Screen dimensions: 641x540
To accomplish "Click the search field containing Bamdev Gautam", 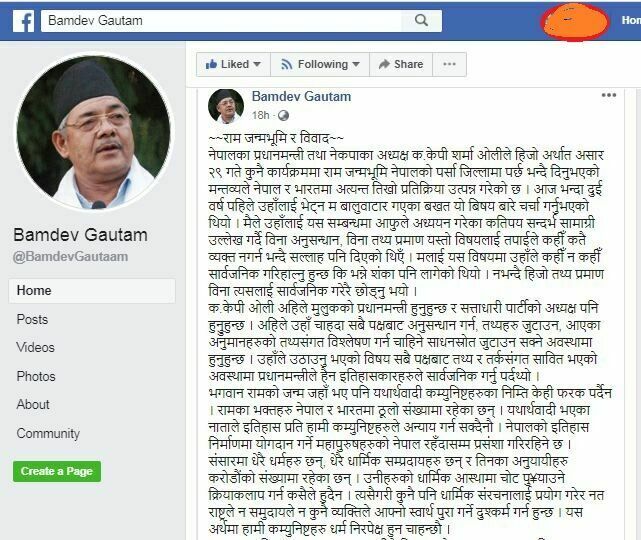I will (221, 20).
